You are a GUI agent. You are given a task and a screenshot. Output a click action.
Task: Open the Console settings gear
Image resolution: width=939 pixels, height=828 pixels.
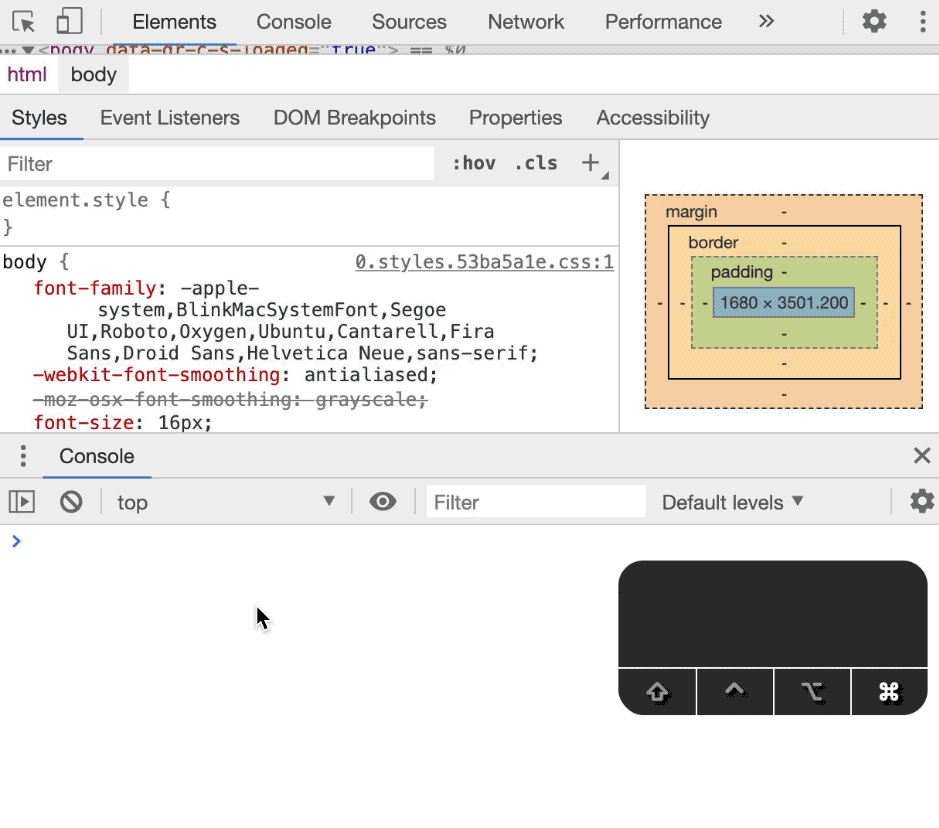[921, 502]
